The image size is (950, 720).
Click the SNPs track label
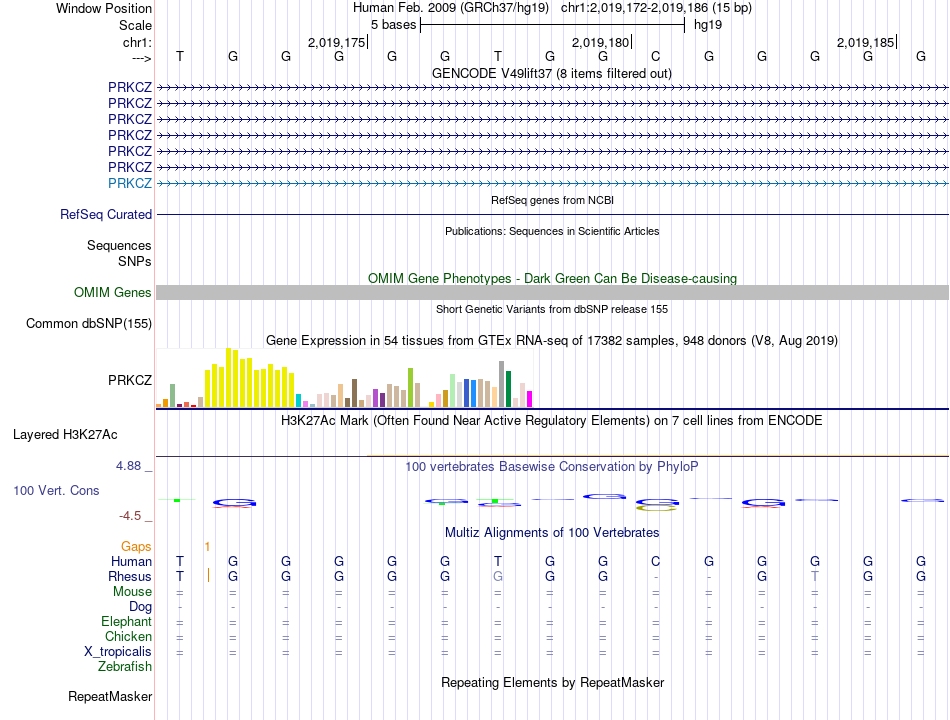(135, 261)
